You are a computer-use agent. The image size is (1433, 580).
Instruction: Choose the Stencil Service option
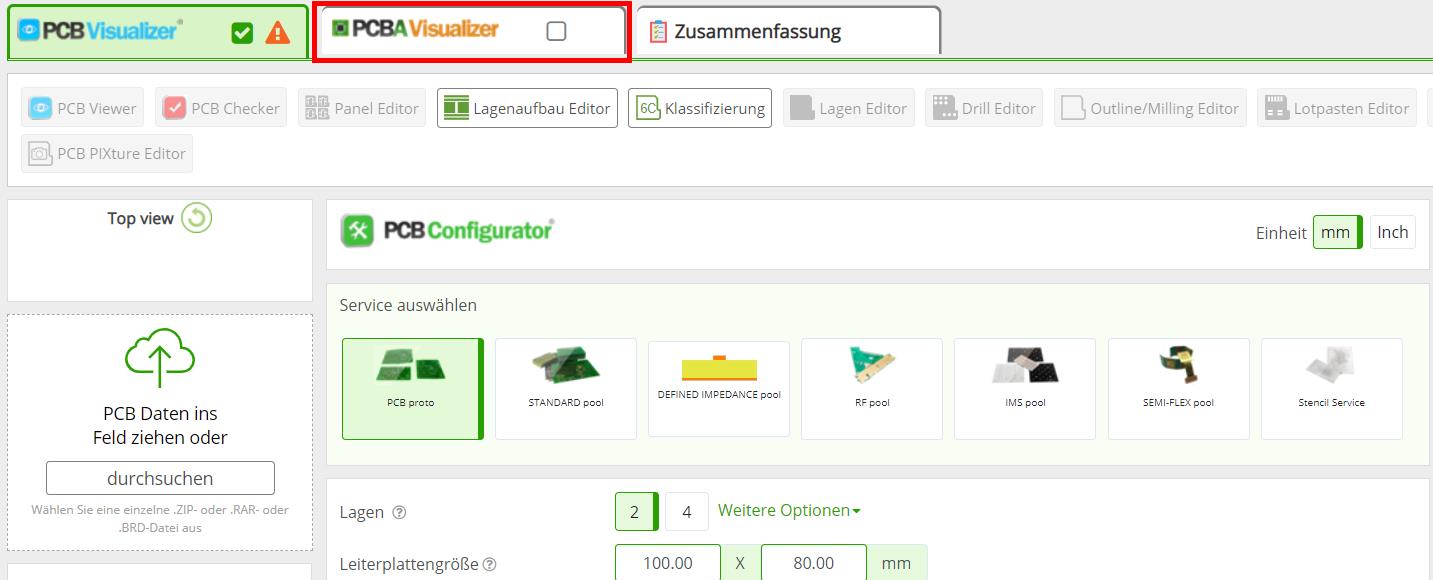pyautogui.click(x=1331, y=389)
